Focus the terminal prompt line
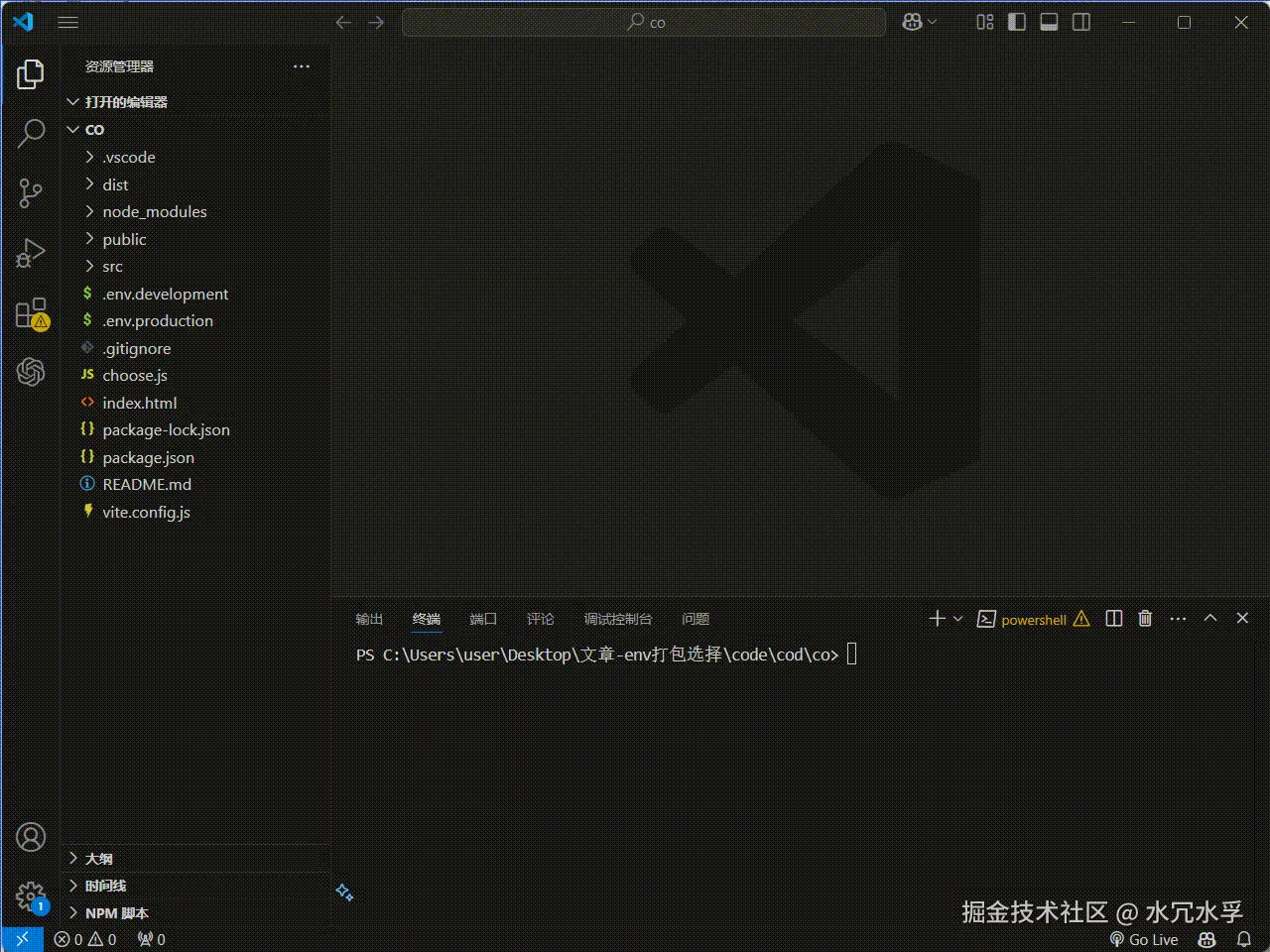 (x=606, y=654)
